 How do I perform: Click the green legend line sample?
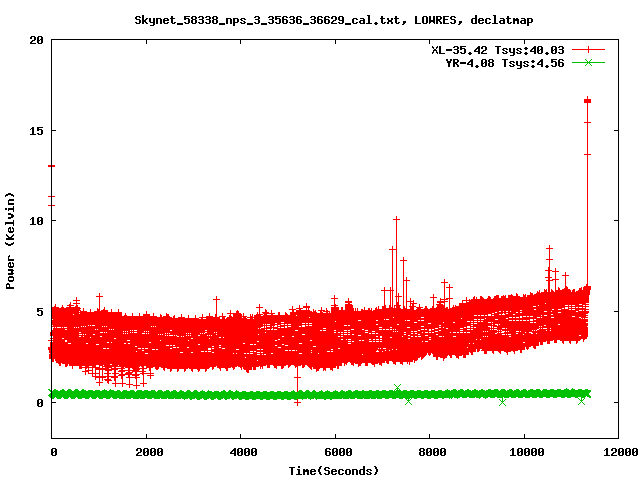[588, 62]
